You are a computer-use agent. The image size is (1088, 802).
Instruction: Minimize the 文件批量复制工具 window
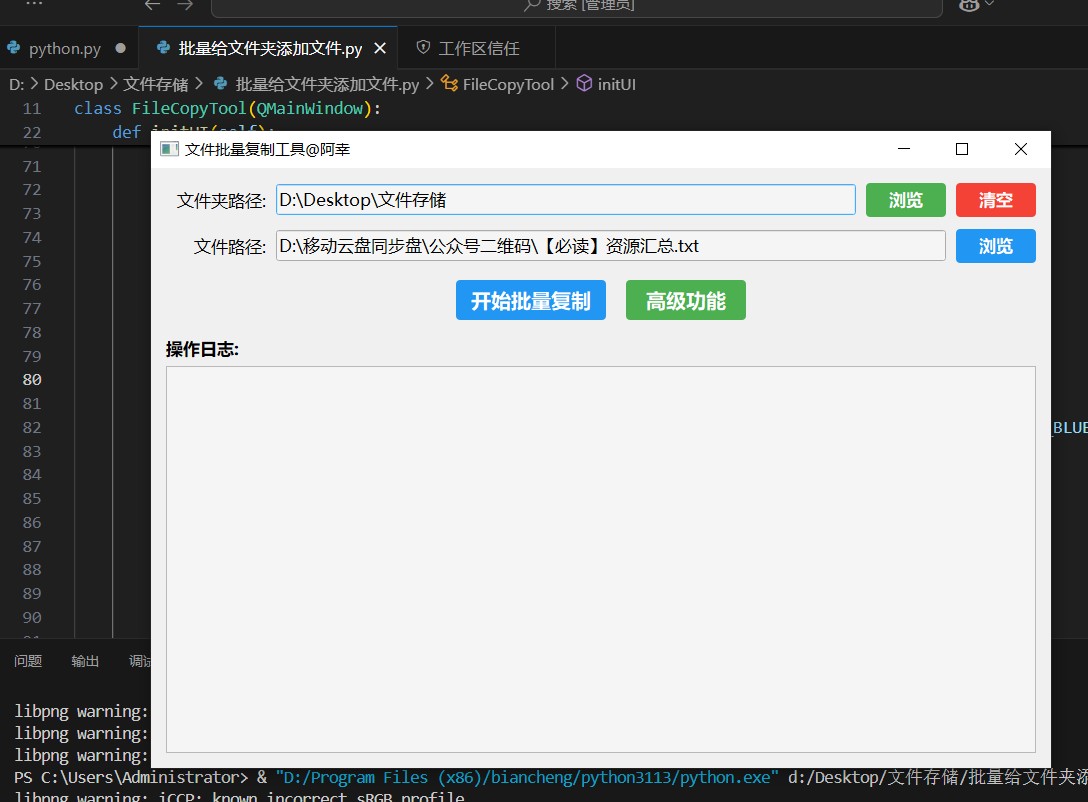coord(903,149)
